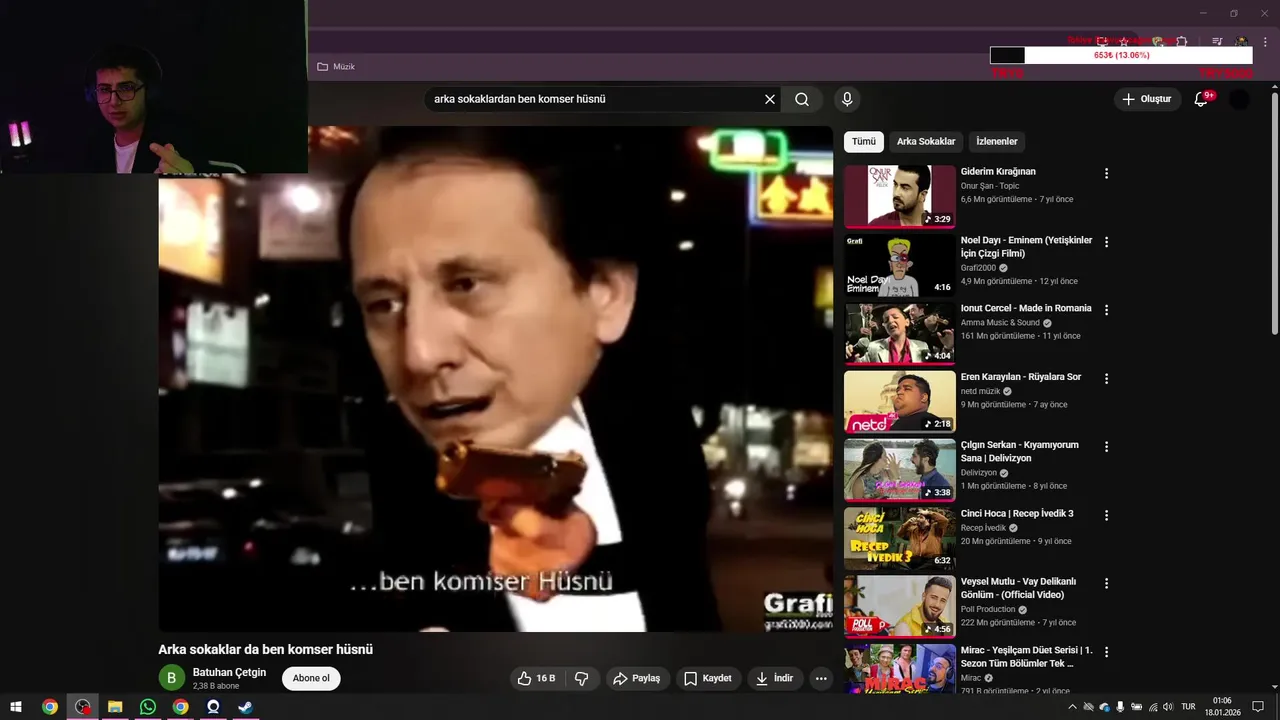1280x720 pixels.
Task: Open Chrome three-dot browser menu
Action: tap(1265, 42)
